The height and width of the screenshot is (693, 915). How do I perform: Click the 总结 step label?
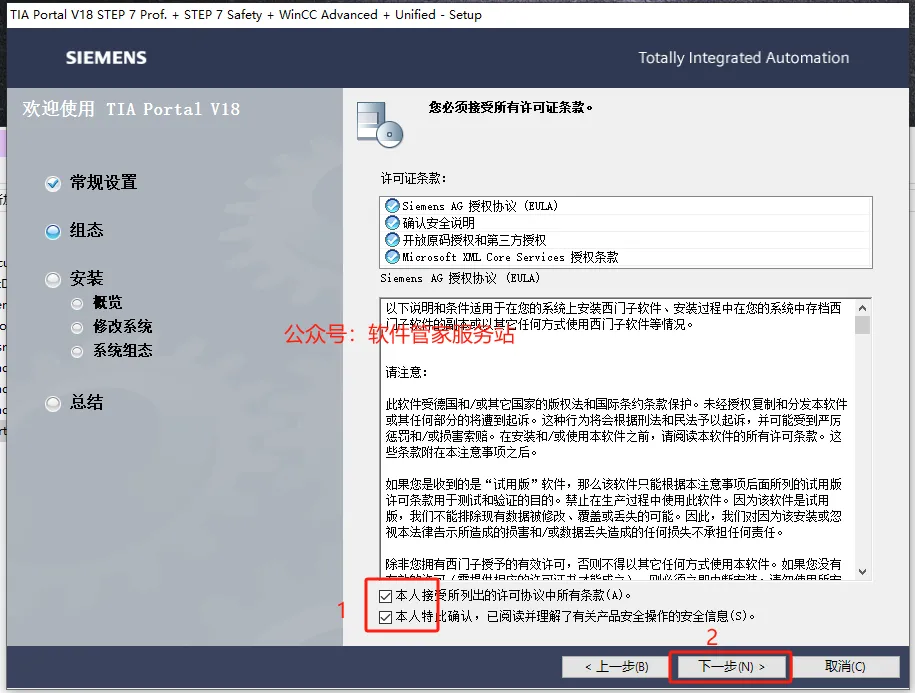(86, 402)
